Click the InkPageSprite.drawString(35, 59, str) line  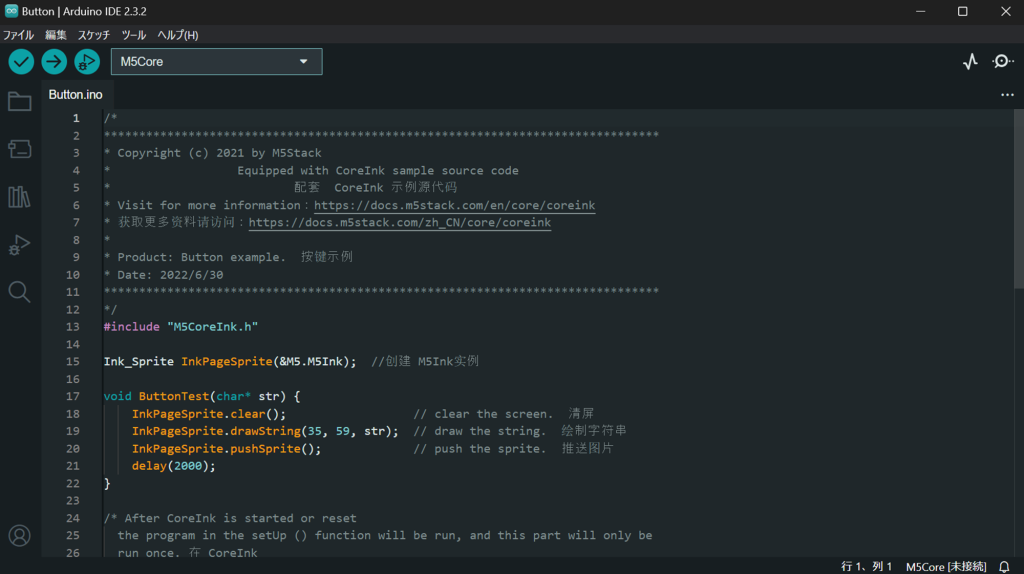[265, 431]
